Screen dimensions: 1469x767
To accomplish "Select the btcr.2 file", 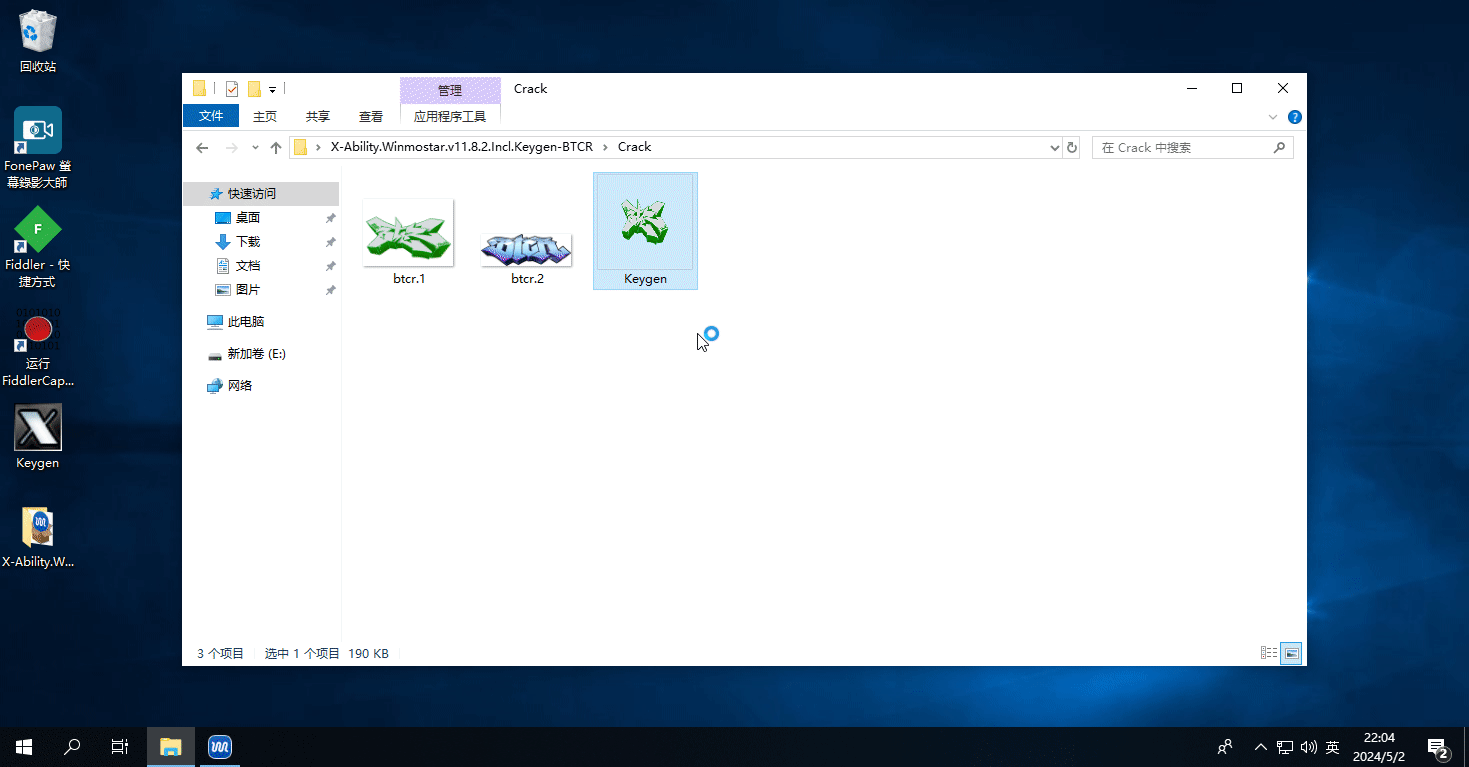I will pos(526,250).
